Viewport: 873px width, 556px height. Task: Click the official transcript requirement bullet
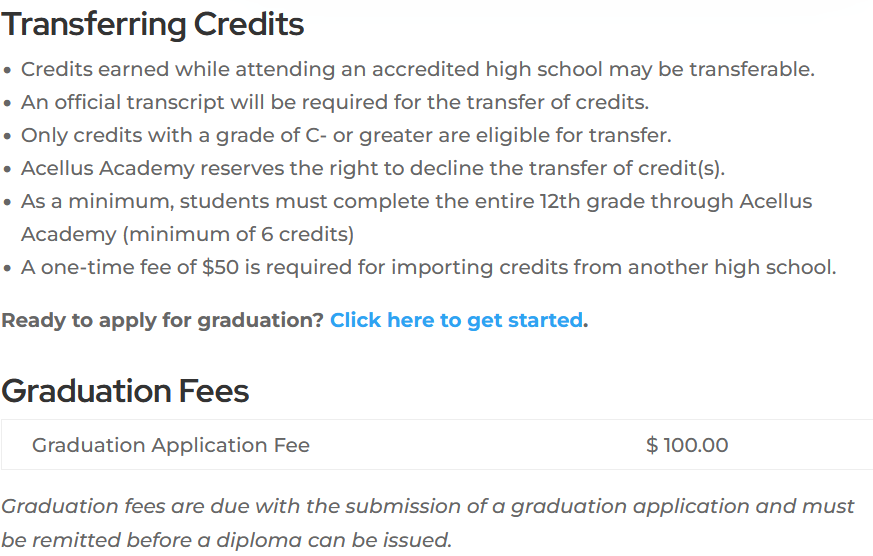335,102
